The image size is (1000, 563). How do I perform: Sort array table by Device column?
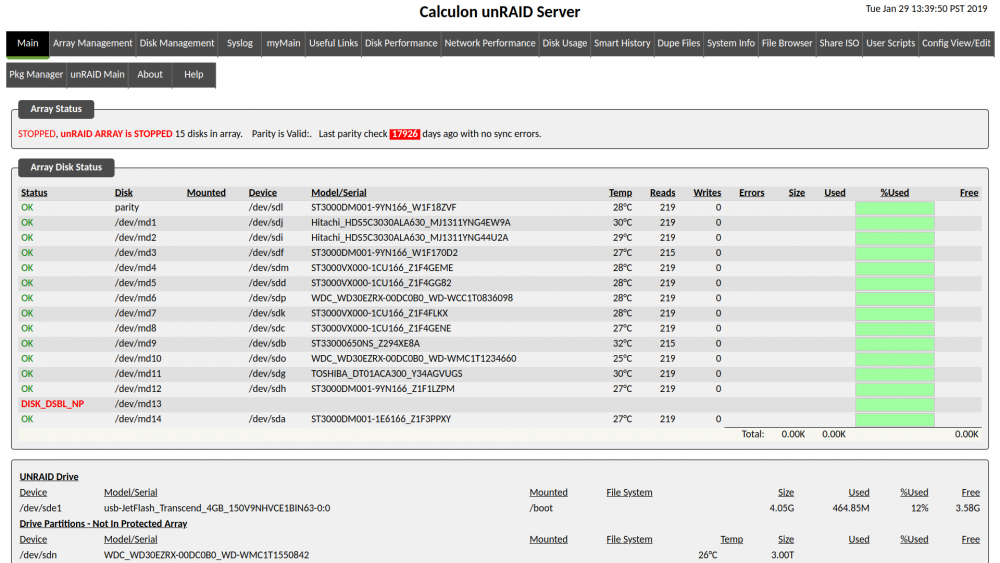click(x=263, y=193)
